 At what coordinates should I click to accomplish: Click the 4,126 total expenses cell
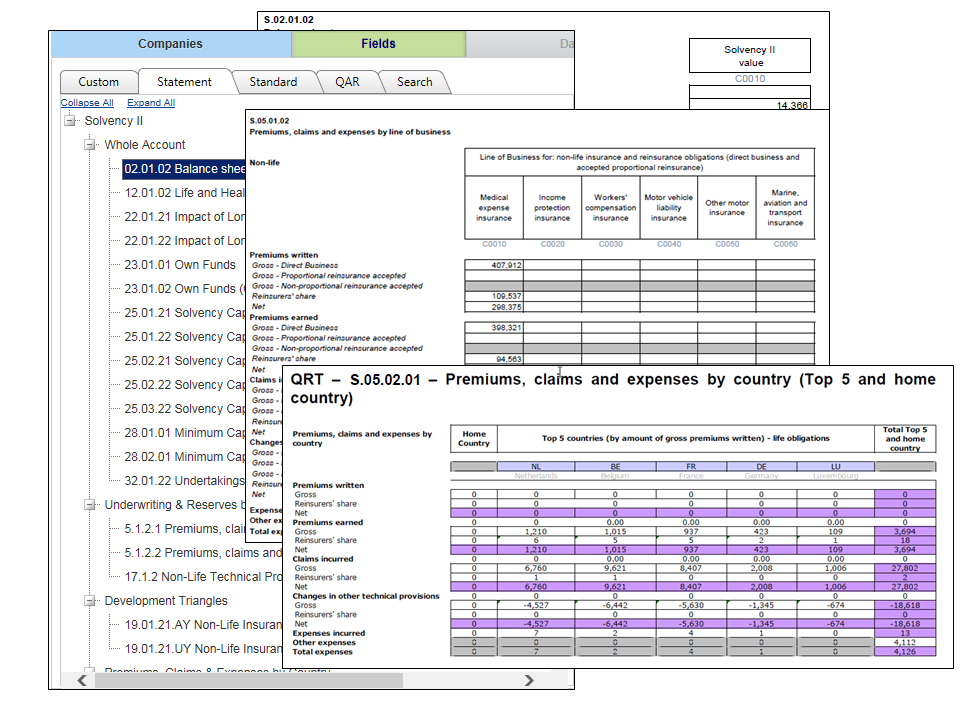[x=905, y=651]
